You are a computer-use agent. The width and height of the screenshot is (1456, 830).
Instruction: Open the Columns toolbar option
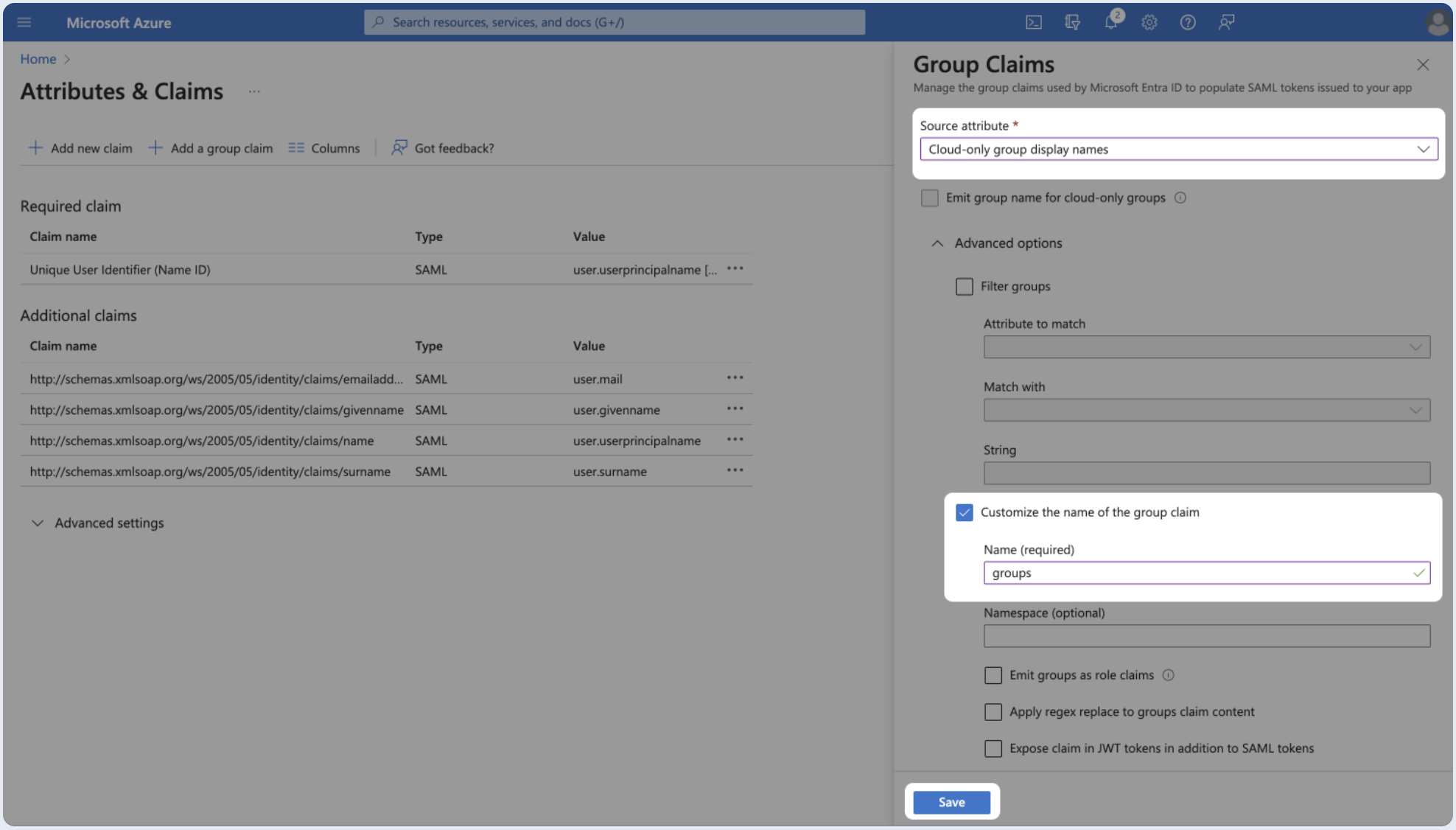324,148
